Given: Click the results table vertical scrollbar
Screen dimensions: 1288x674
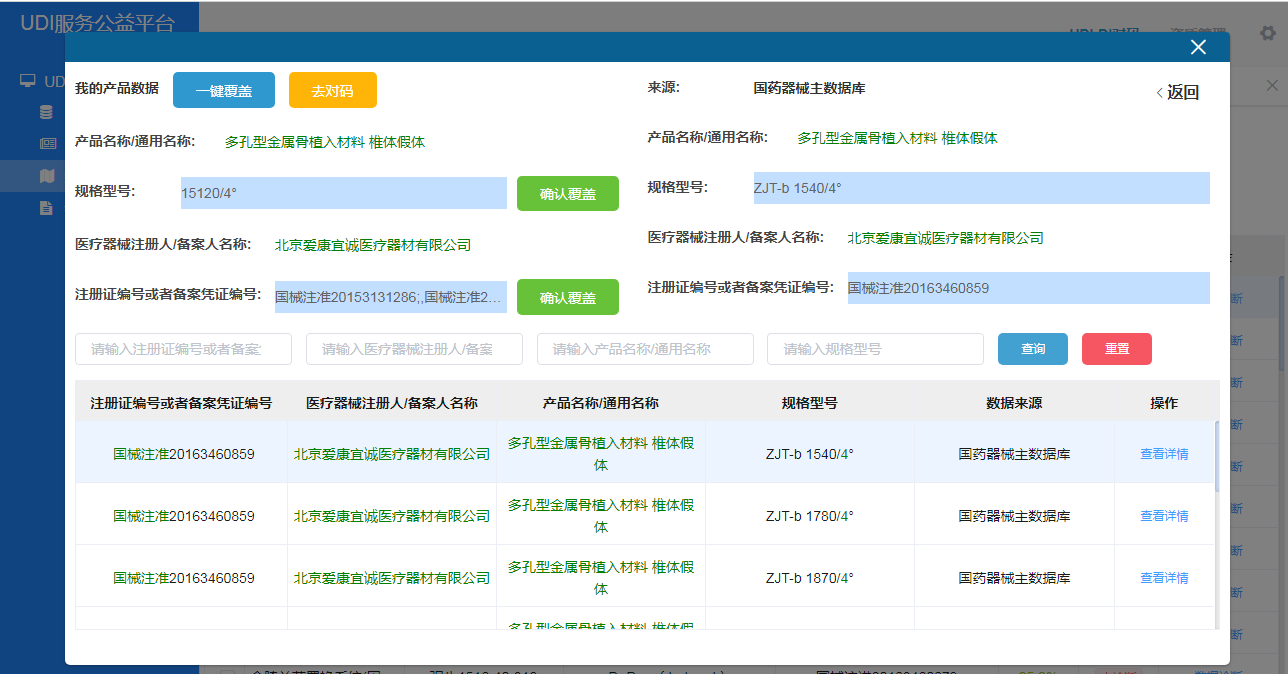Looking at the screenshot, I should [x=1216, y=456].
